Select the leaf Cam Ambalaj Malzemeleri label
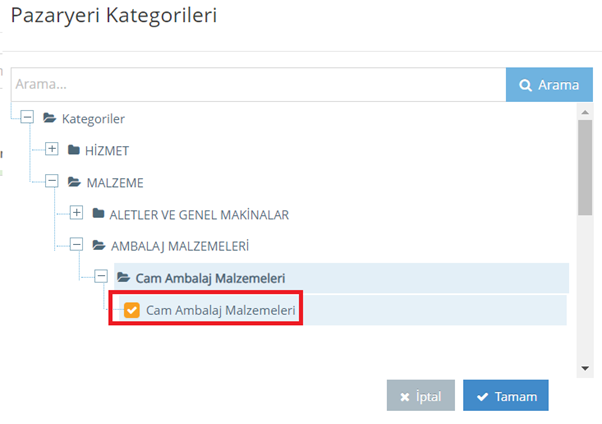 pyautogui.click(x=220, y=310)
